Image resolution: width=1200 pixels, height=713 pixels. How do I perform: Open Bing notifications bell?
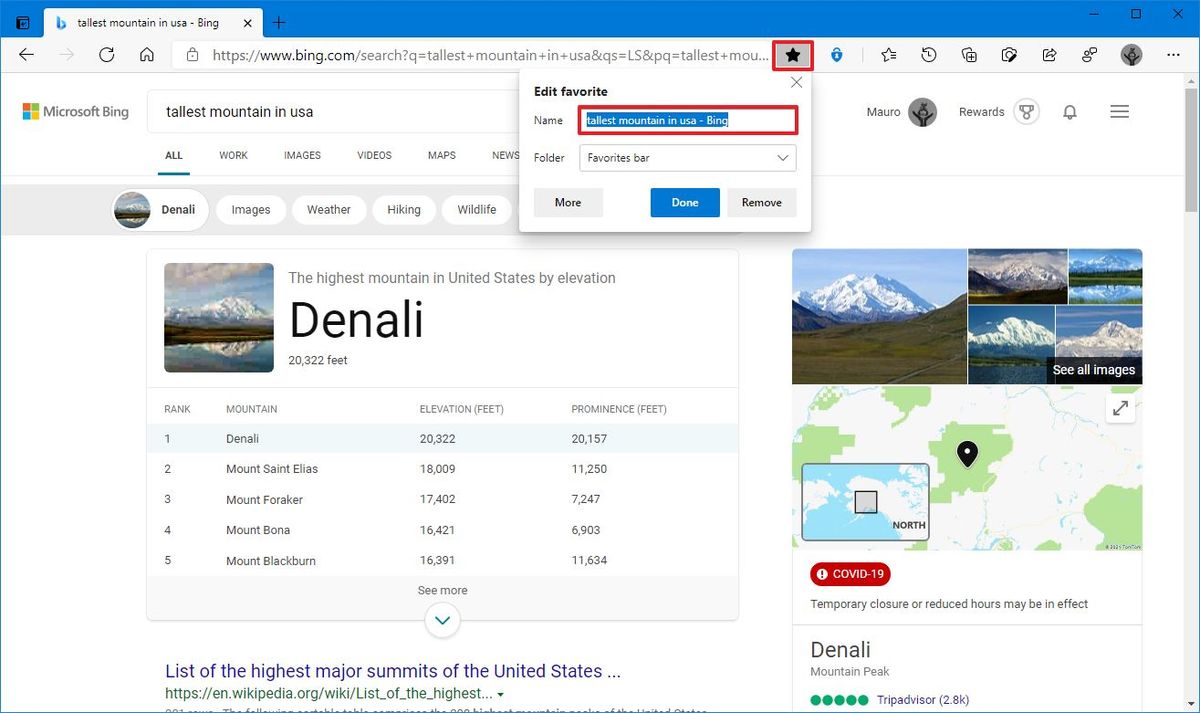[x=1070, y=112]
